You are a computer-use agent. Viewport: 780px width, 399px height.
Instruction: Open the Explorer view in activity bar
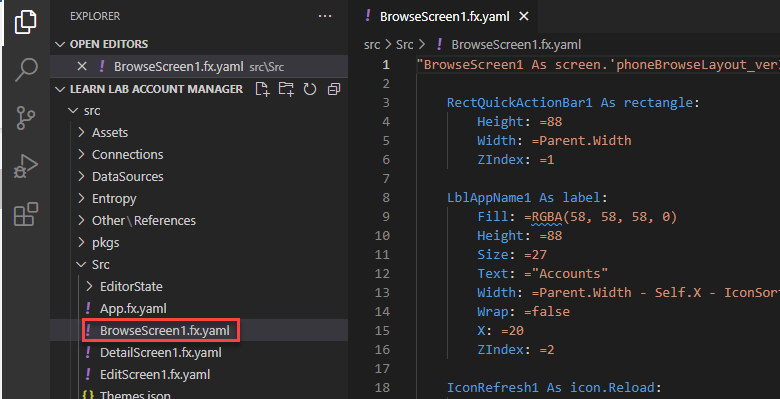tap(25, 22)
